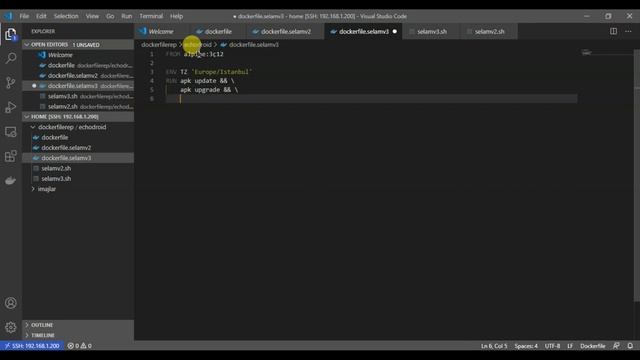Open the Go menu

[110, 16]
